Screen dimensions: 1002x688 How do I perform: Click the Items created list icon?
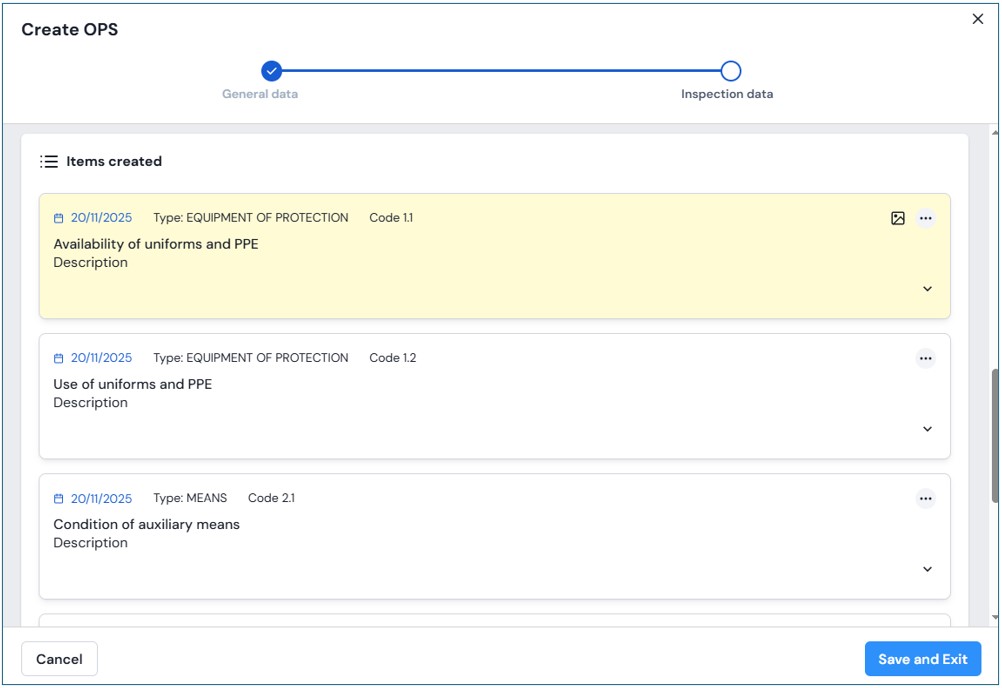(49, 161)
